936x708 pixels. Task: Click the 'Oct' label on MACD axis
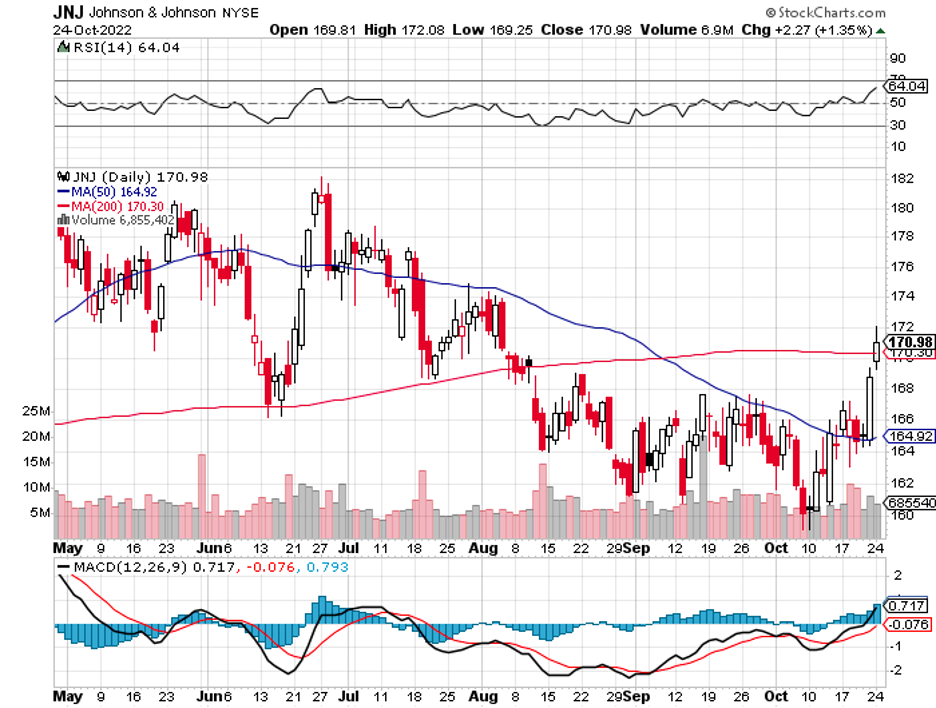pyautogui.click(x=776, y=696)
